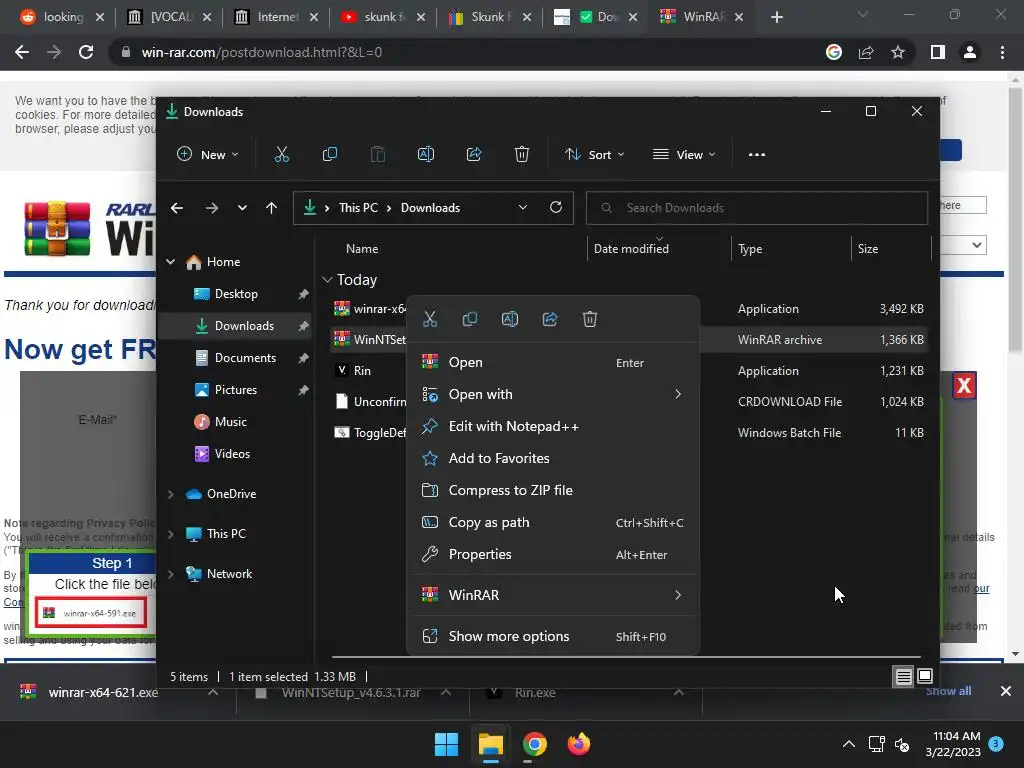Choose Add to Favorites
1024x768 pixels.
pos(553,458)
